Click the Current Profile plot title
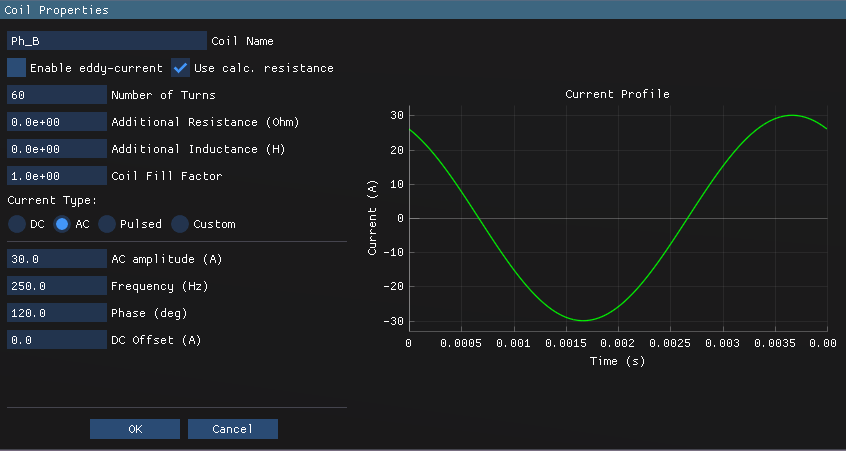This screenshot has width=846, height=451. tap(617, 94)
